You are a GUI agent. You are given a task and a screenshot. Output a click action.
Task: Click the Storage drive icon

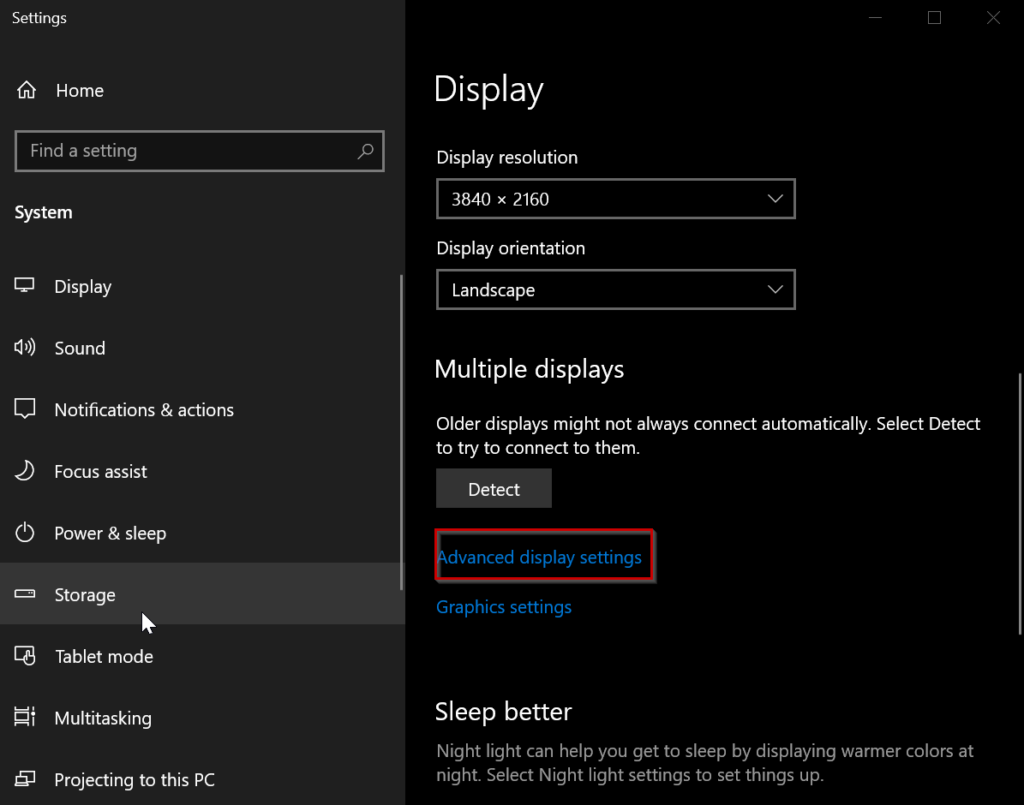(x=24, y=594)
